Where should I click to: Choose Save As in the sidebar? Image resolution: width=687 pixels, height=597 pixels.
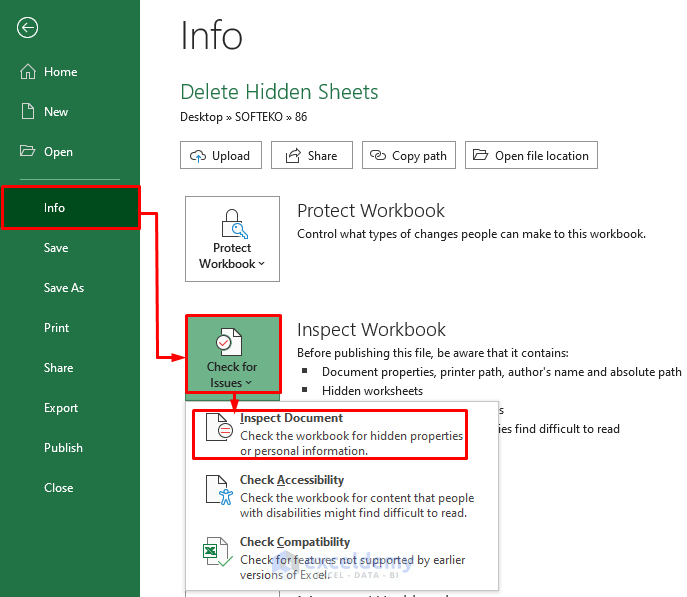64,288
